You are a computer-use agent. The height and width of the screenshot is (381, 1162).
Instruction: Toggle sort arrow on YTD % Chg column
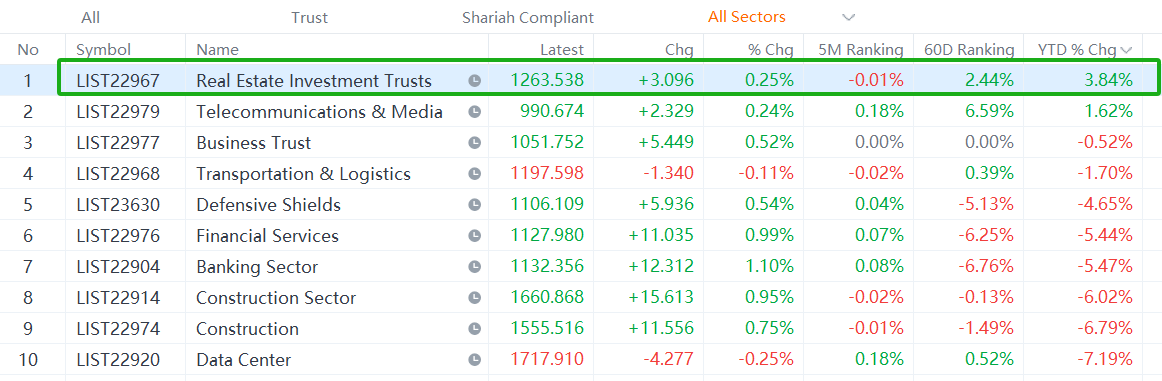pyautogui.click(x=1127, y=50)
